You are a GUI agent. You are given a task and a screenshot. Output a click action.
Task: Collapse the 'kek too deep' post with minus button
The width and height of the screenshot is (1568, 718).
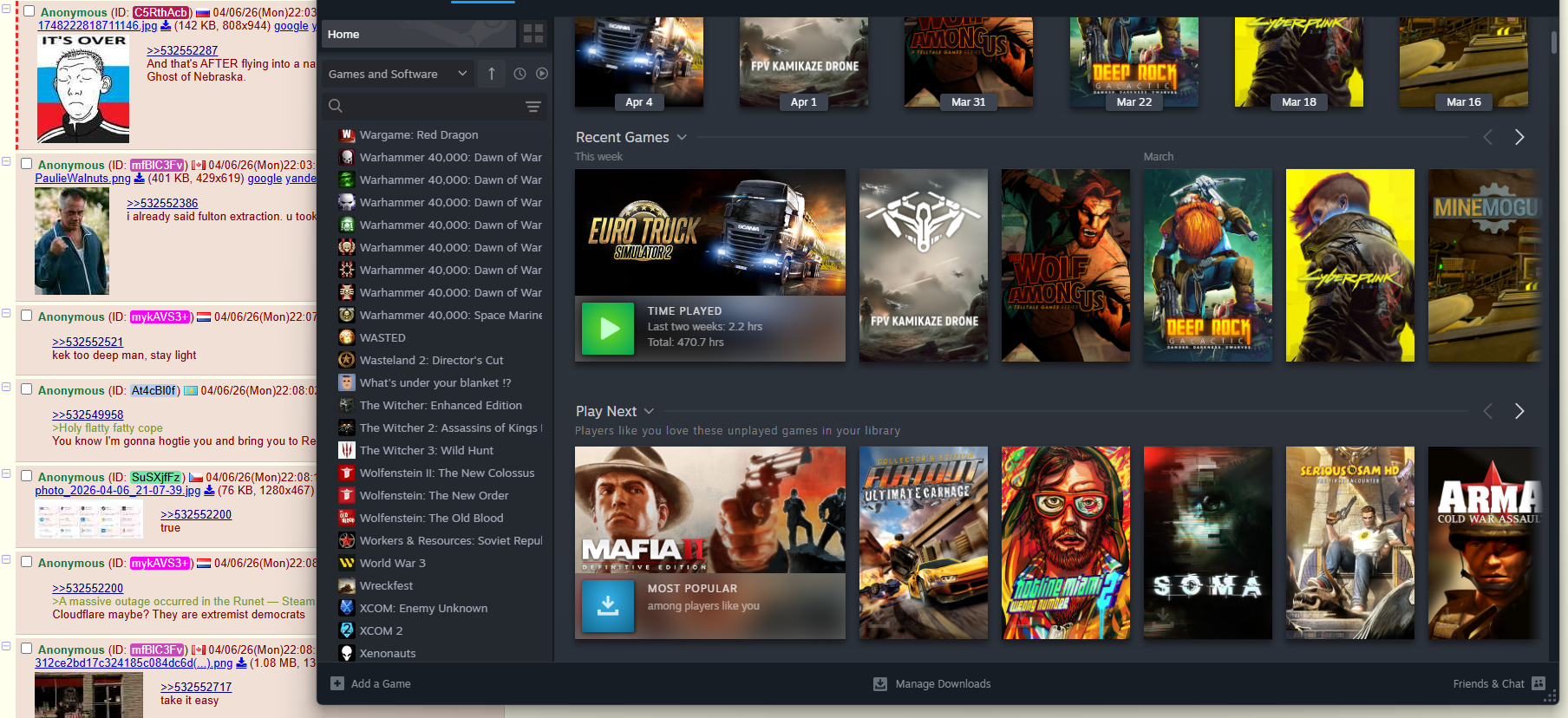tap(6, 313)
